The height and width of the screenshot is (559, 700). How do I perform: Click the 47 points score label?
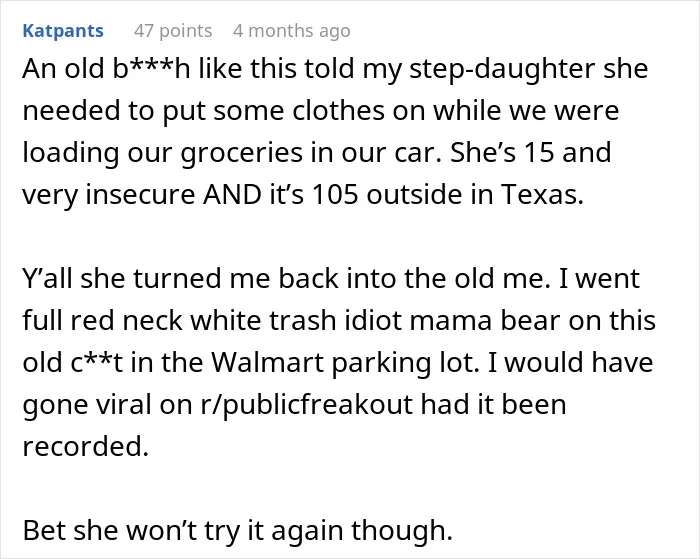(173, 31)
